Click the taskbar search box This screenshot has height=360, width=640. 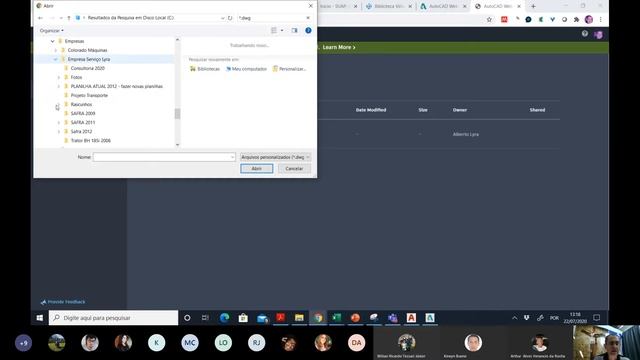[x=113, y=318]
